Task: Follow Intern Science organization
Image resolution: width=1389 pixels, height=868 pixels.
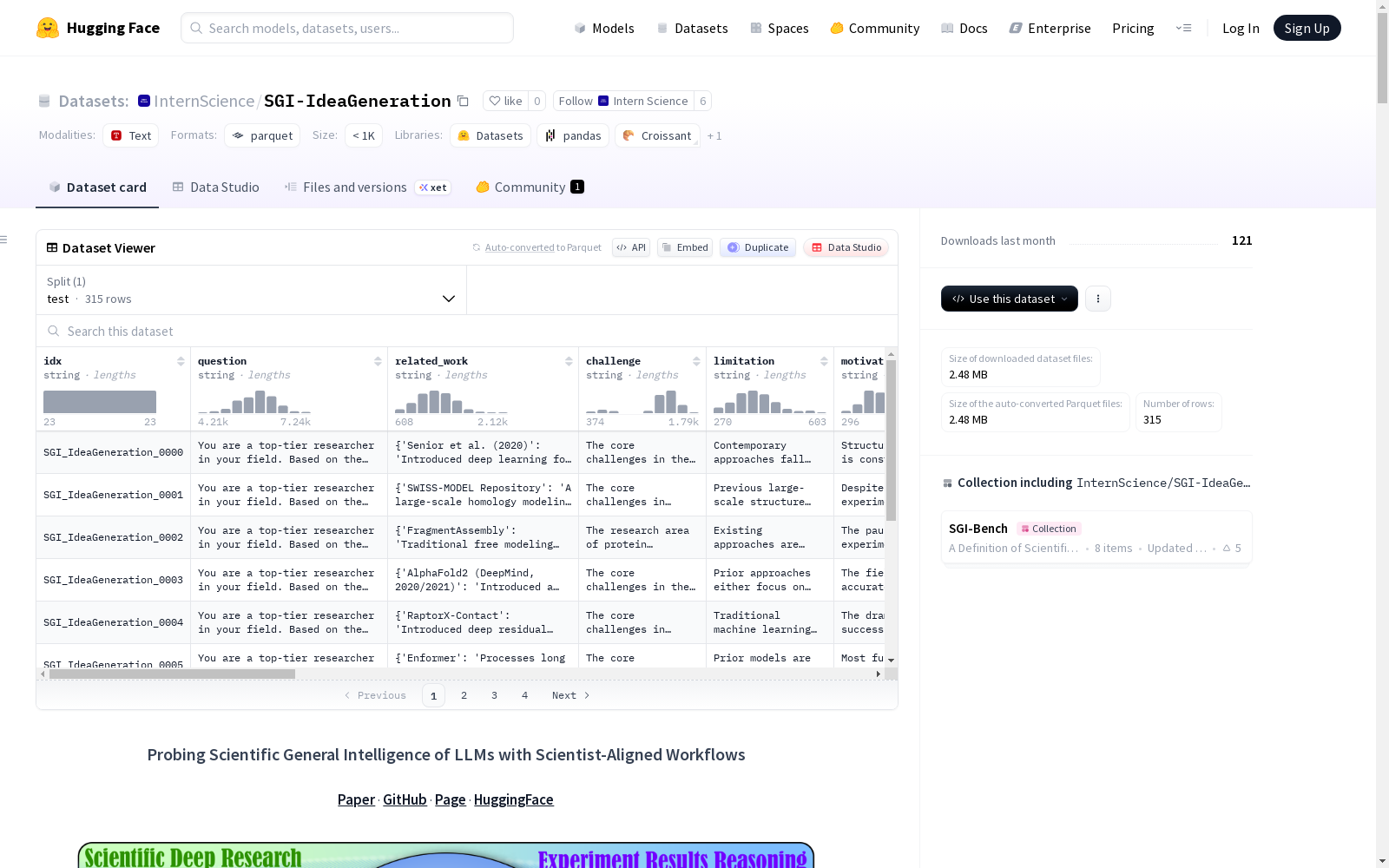Action: [623, 102]
